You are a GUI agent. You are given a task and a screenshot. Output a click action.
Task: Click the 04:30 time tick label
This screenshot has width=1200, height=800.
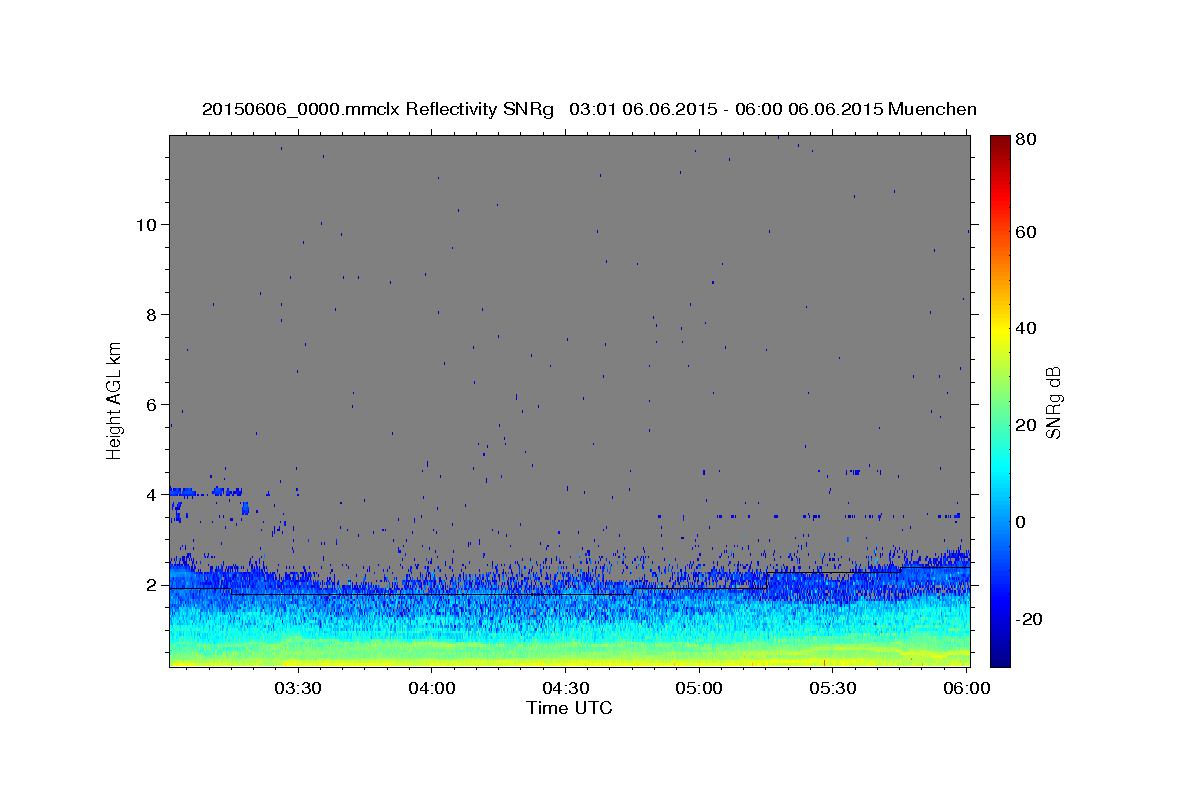565,688
